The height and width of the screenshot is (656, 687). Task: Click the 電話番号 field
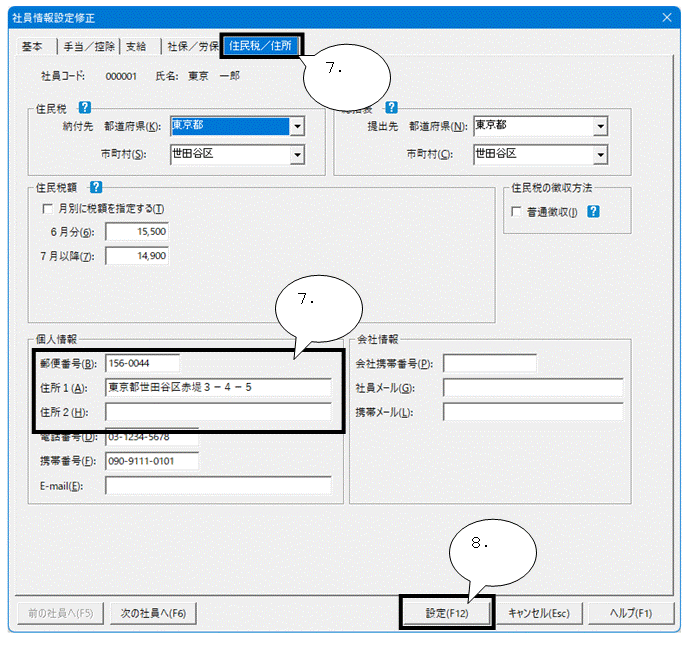[152, 437]
